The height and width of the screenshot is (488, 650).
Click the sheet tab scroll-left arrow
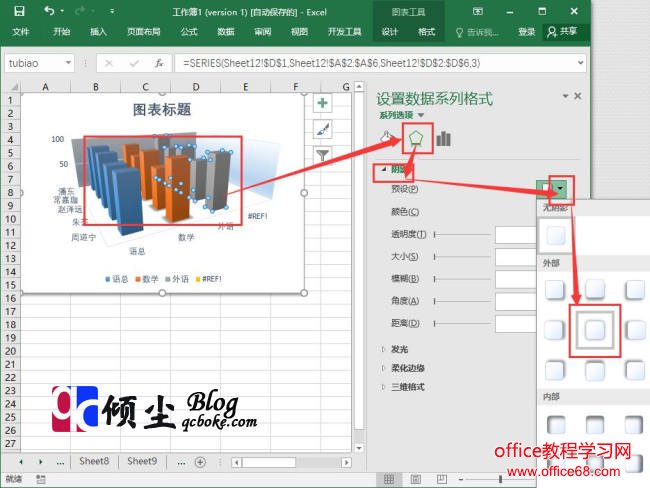coord(21,461)
